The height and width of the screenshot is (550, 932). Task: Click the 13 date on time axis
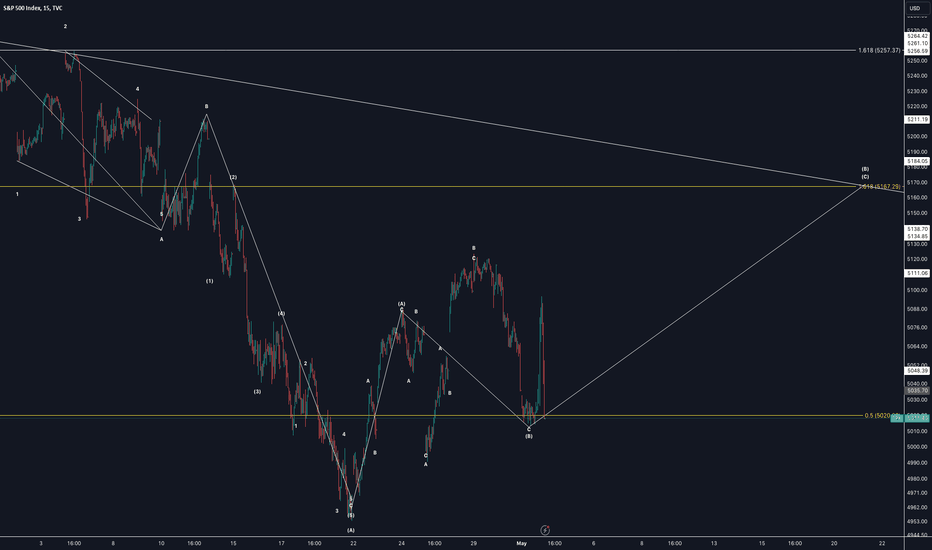point(714,543)
